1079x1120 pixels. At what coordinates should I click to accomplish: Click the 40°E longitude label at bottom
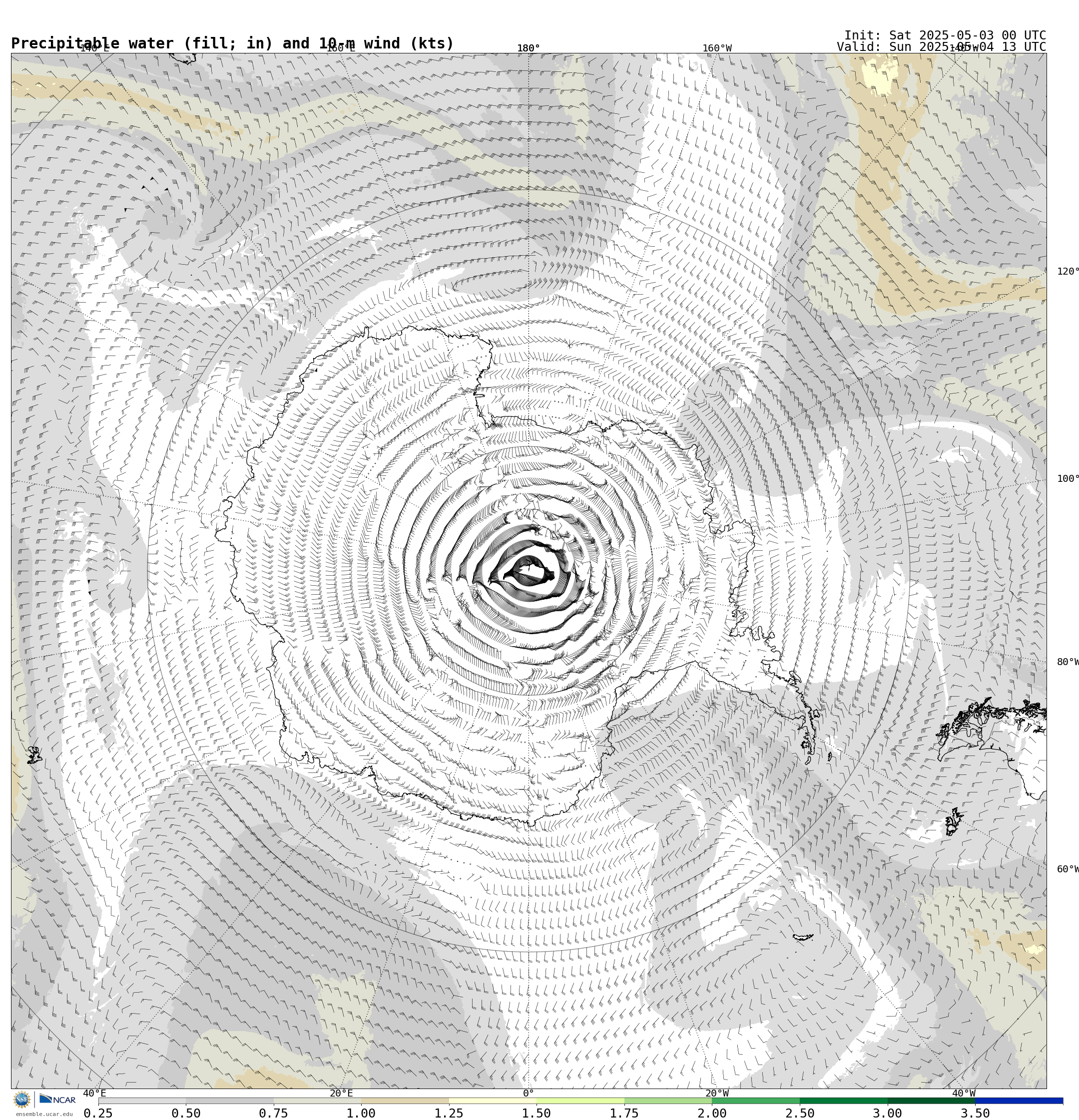pyautogui.click(x=94, y=1093)
